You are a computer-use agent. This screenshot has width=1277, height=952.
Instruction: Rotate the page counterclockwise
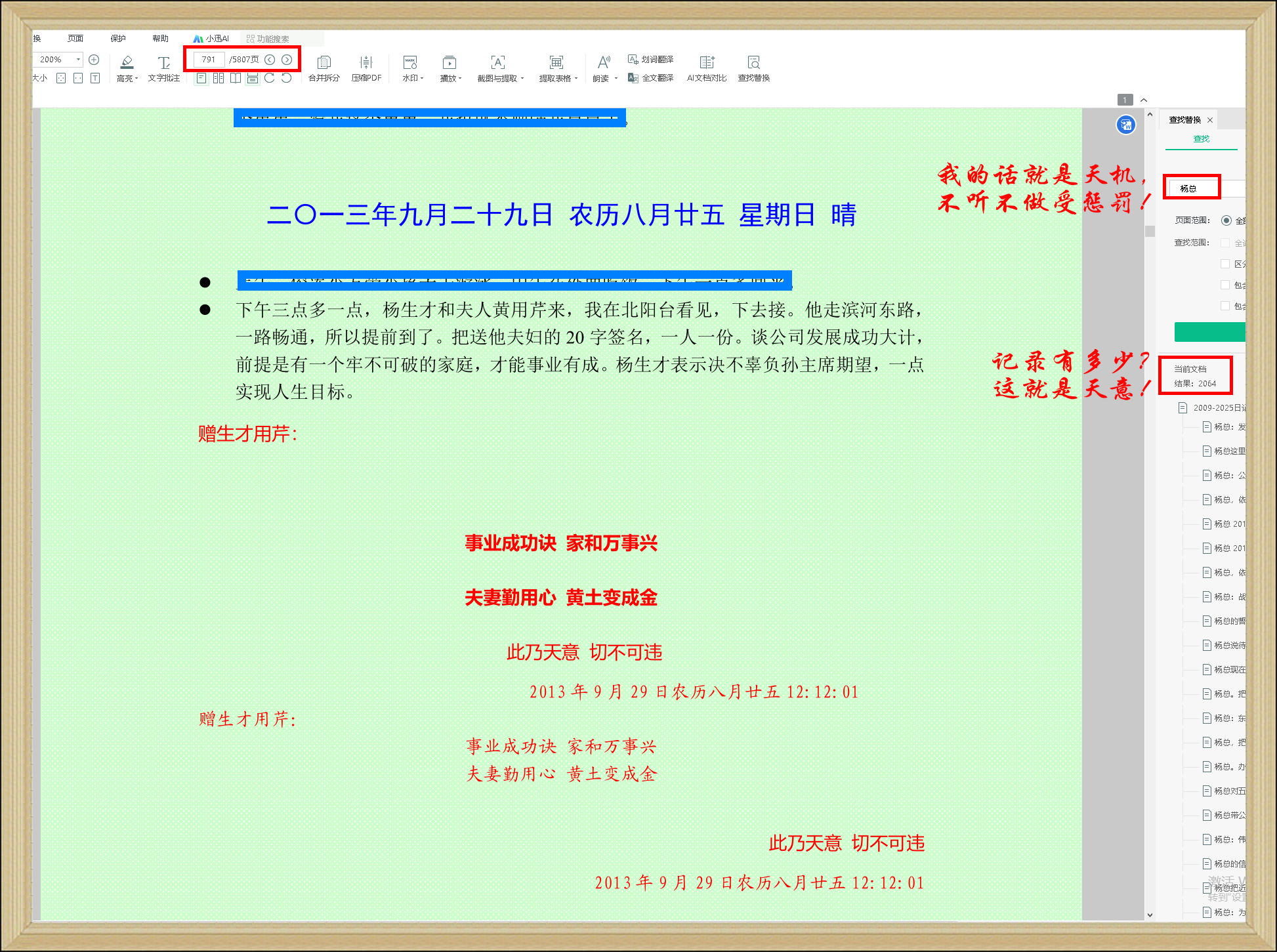click(287, 78)
